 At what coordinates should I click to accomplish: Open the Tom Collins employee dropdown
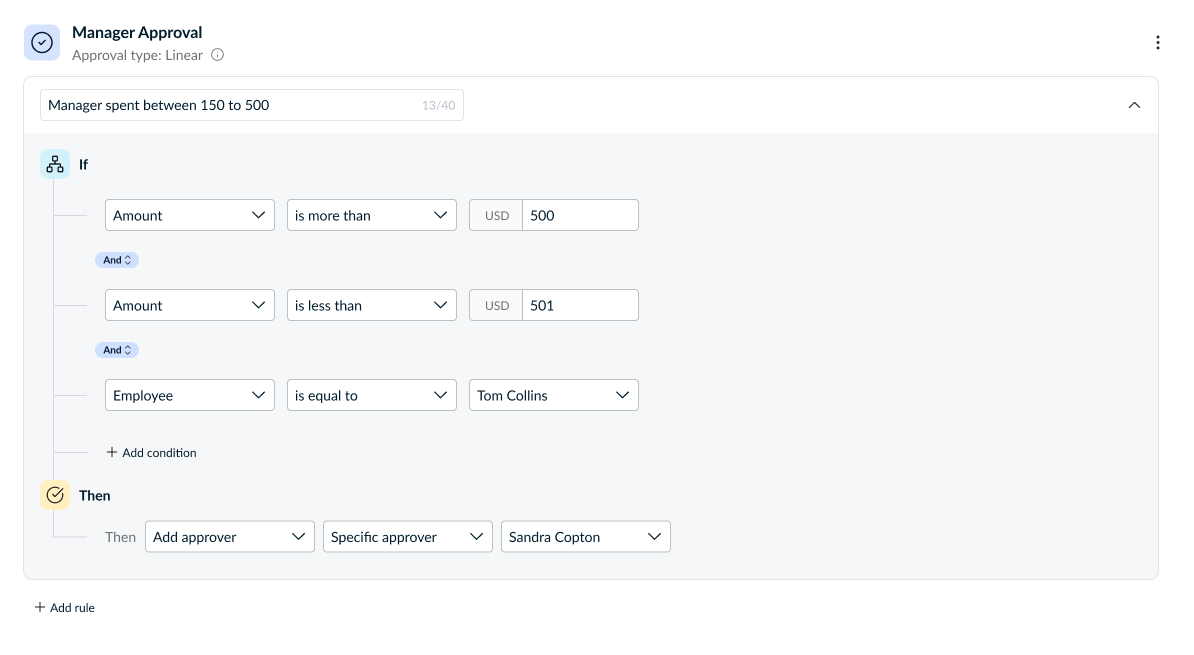pyautogui.click(x=554, y=396)
